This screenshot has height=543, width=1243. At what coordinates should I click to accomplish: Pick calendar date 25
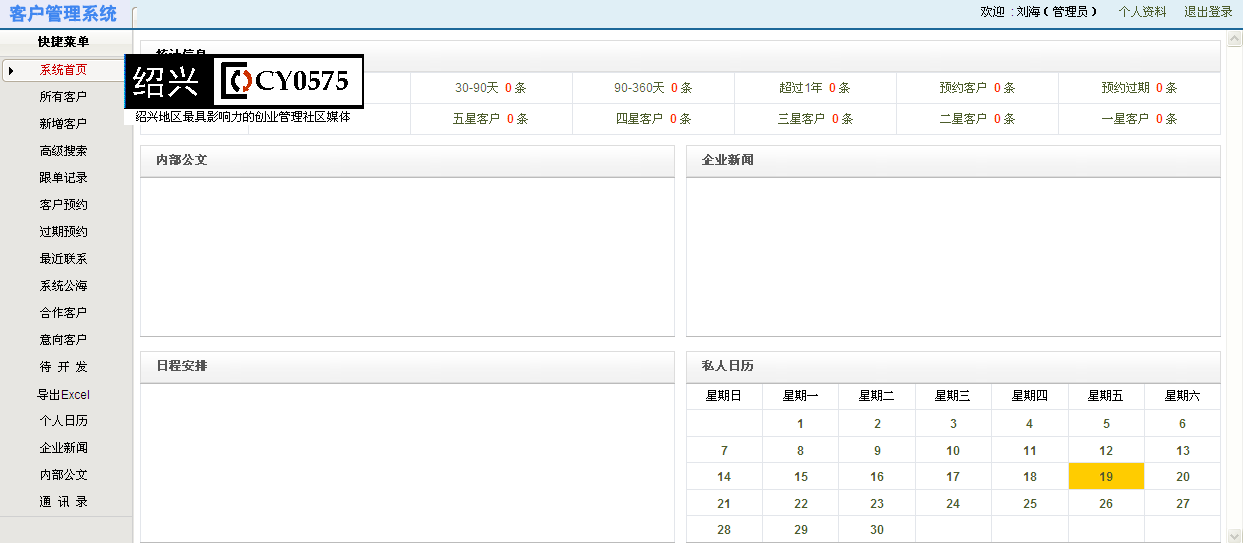tap(1030, 504)
